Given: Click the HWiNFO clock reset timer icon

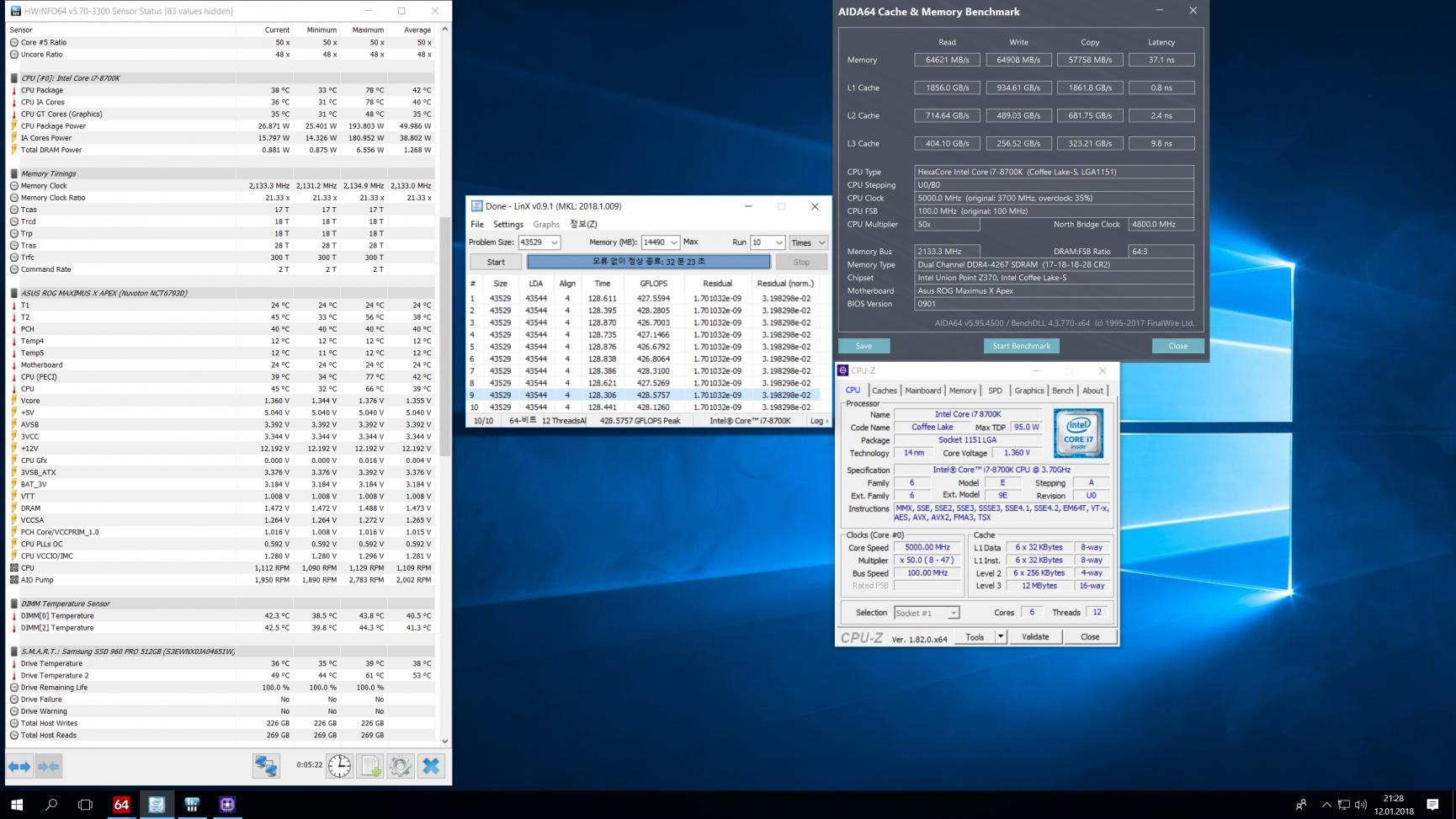Looking at the screenshot, I should [339, 766].
